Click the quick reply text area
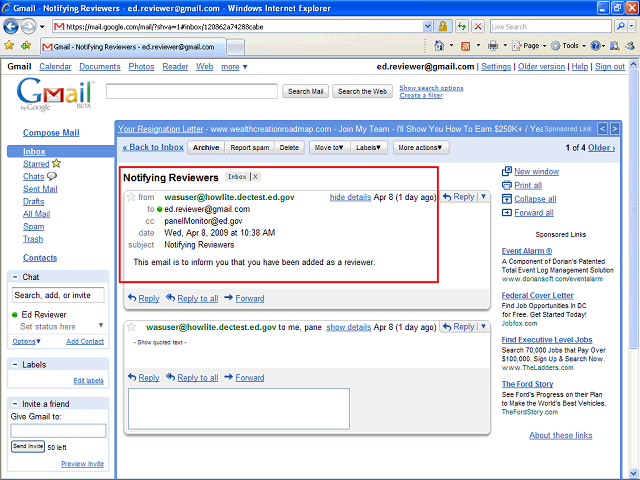The image size is (640, 480). 239,409
